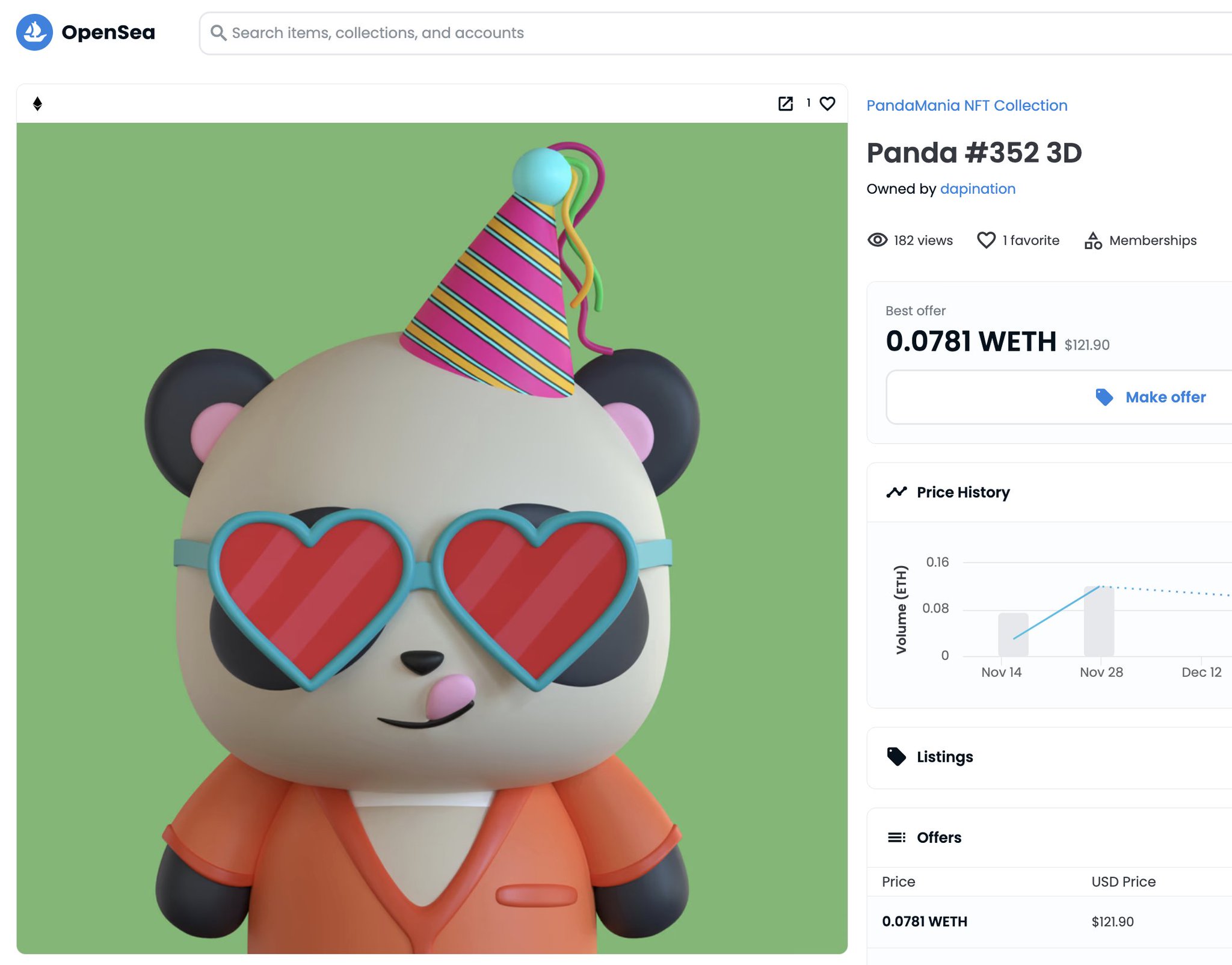
Task: Click the heart icon beside 1 favorite
Action: pos(985,240)
